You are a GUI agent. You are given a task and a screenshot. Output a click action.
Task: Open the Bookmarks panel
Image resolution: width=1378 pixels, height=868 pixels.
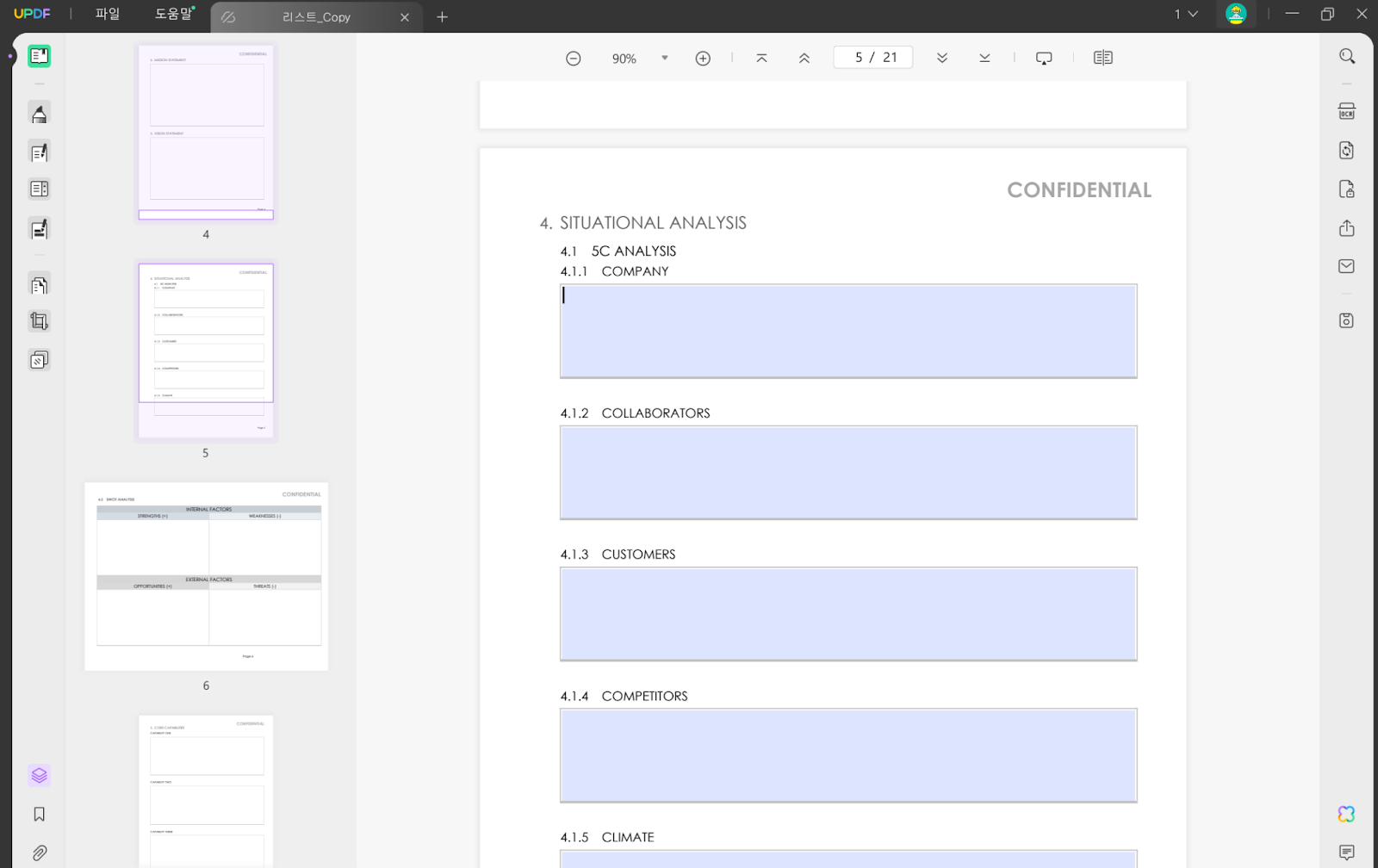click(39, 814)
